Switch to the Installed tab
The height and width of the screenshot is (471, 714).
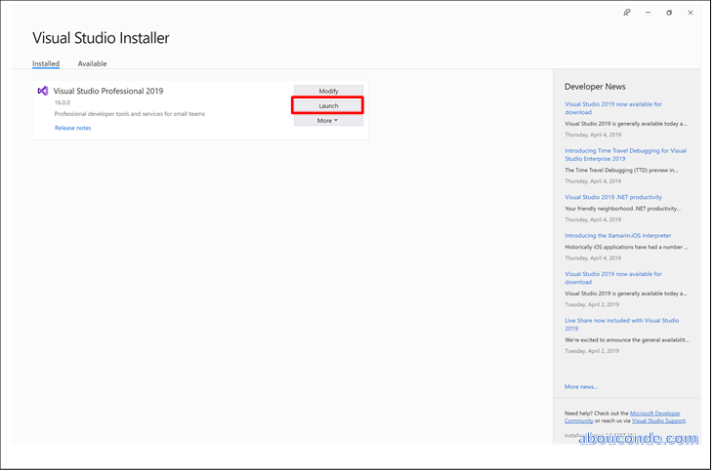(x=46, y=64)
